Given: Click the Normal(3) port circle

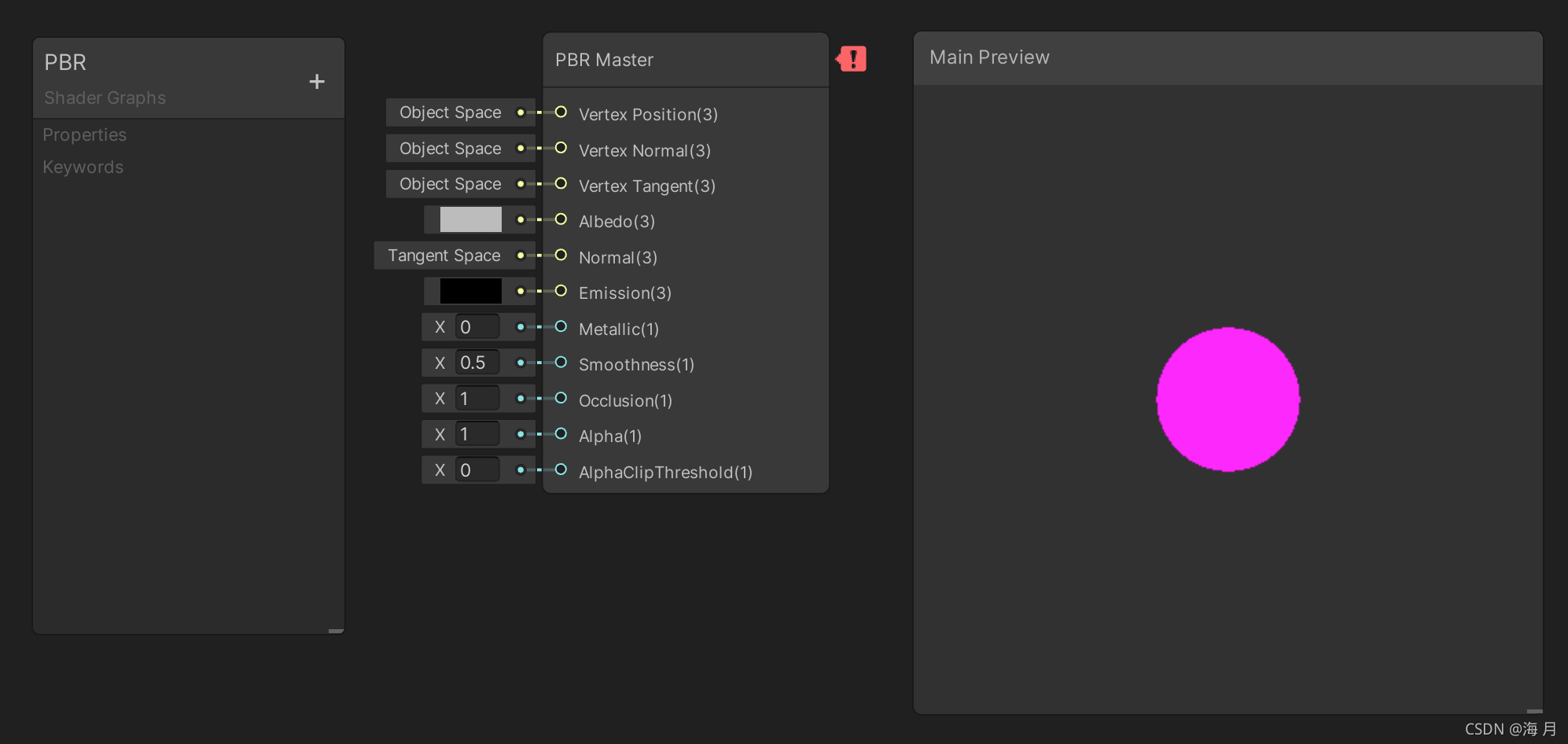Looking at the screenshot, I should point(561,256).
